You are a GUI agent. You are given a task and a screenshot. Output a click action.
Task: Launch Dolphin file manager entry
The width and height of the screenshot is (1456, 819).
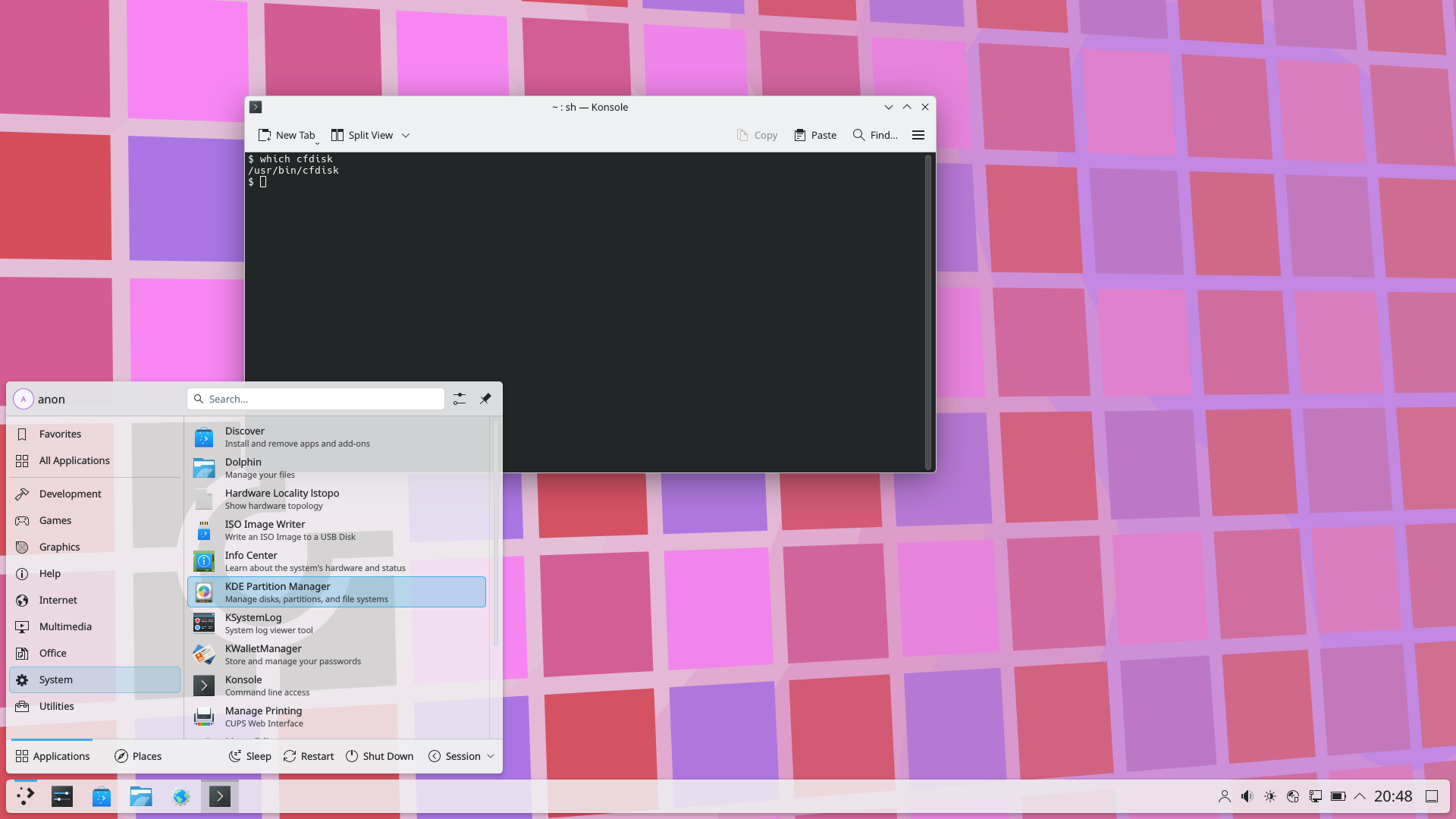tap(337, 468)
